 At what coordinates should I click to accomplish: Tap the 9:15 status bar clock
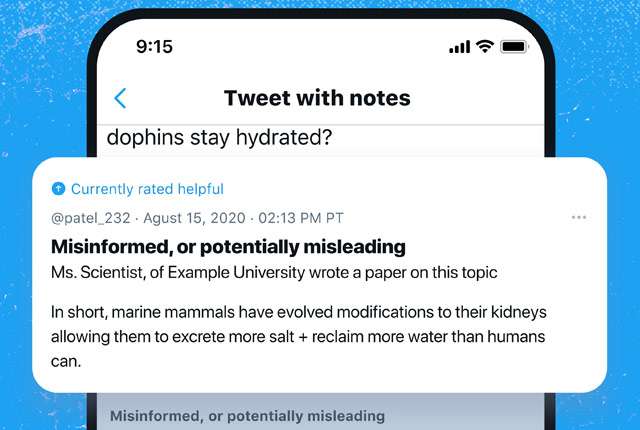coord(155,47)
